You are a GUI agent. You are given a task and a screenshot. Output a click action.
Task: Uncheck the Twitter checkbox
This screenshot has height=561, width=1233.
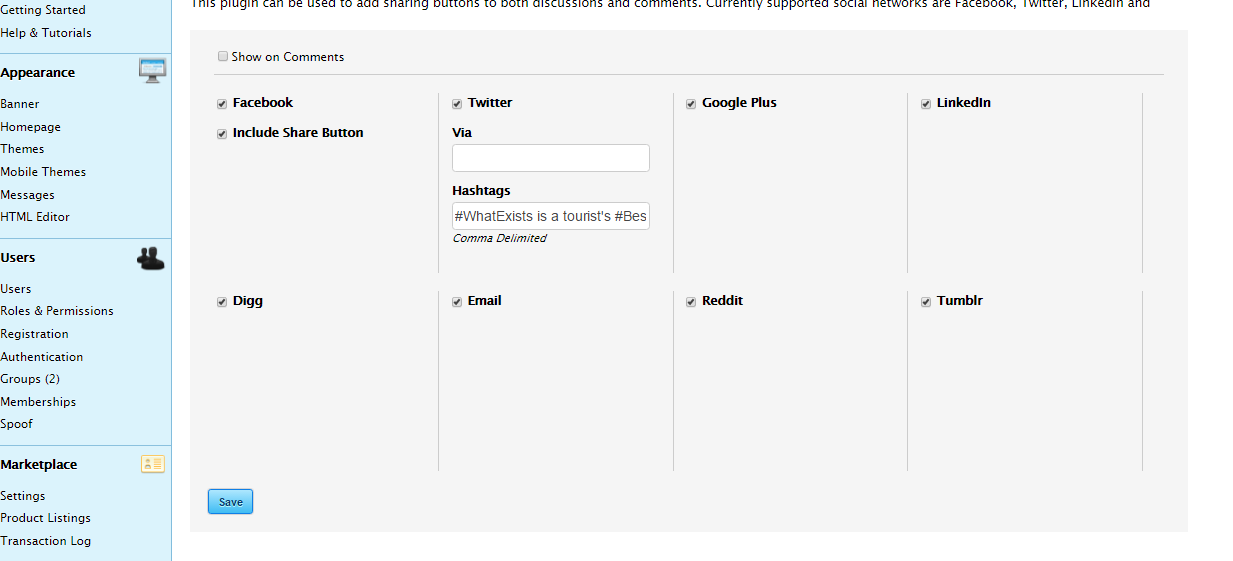click(457, 104)
